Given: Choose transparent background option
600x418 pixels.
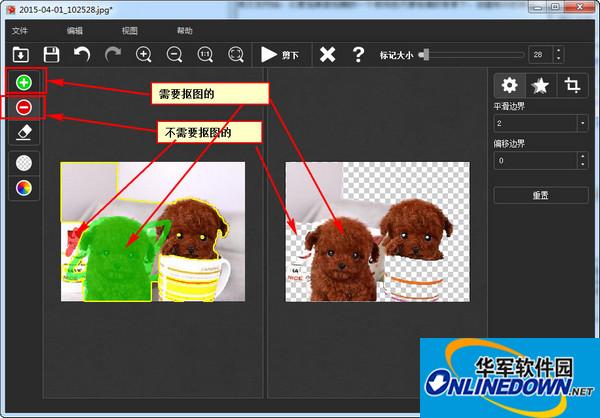Looking at the screenshot, I should click(24, 163).
